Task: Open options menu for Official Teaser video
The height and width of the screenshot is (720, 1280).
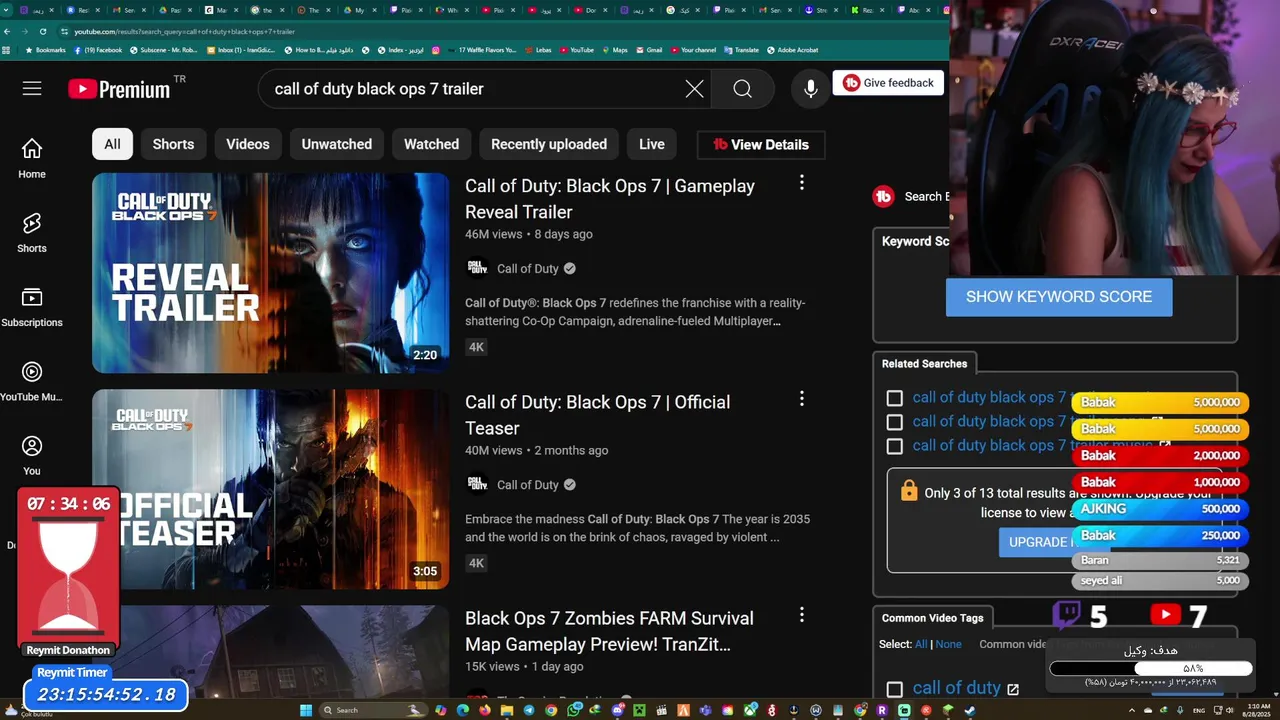Action: [801, 399]
